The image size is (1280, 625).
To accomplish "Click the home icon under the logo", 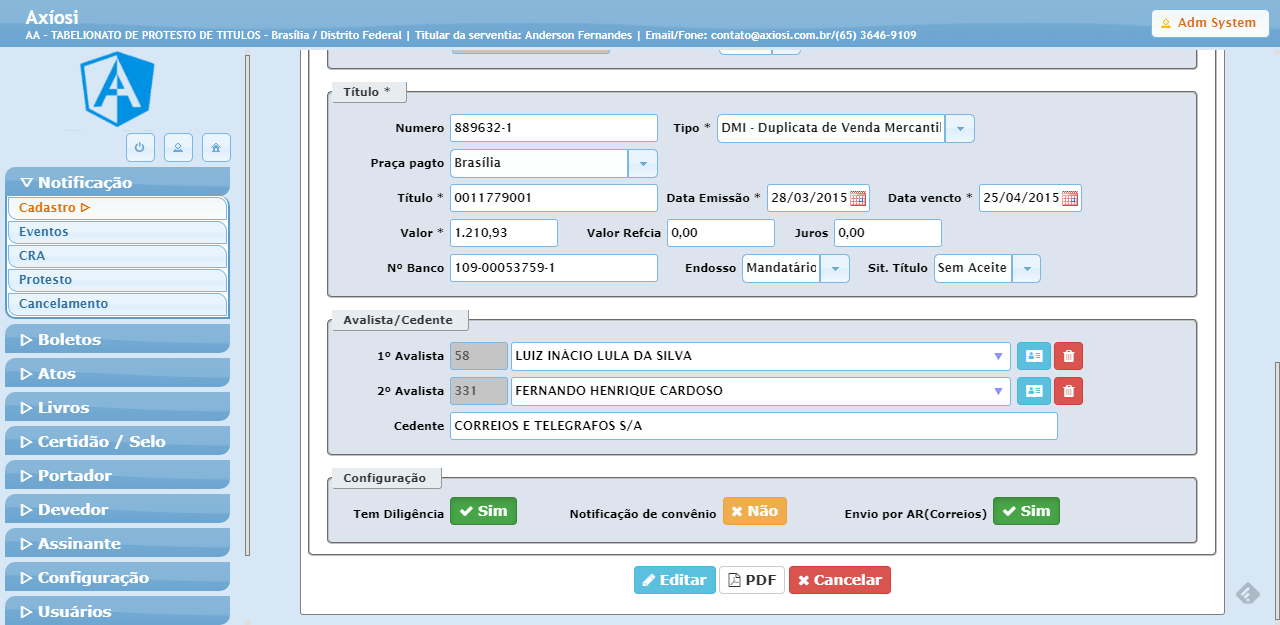I will click(216, 147).
